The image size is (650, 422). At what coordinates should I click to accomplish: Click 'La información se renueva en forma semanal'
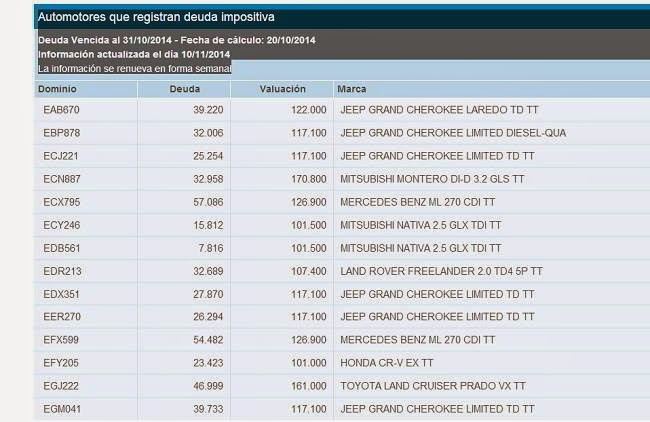134,68
